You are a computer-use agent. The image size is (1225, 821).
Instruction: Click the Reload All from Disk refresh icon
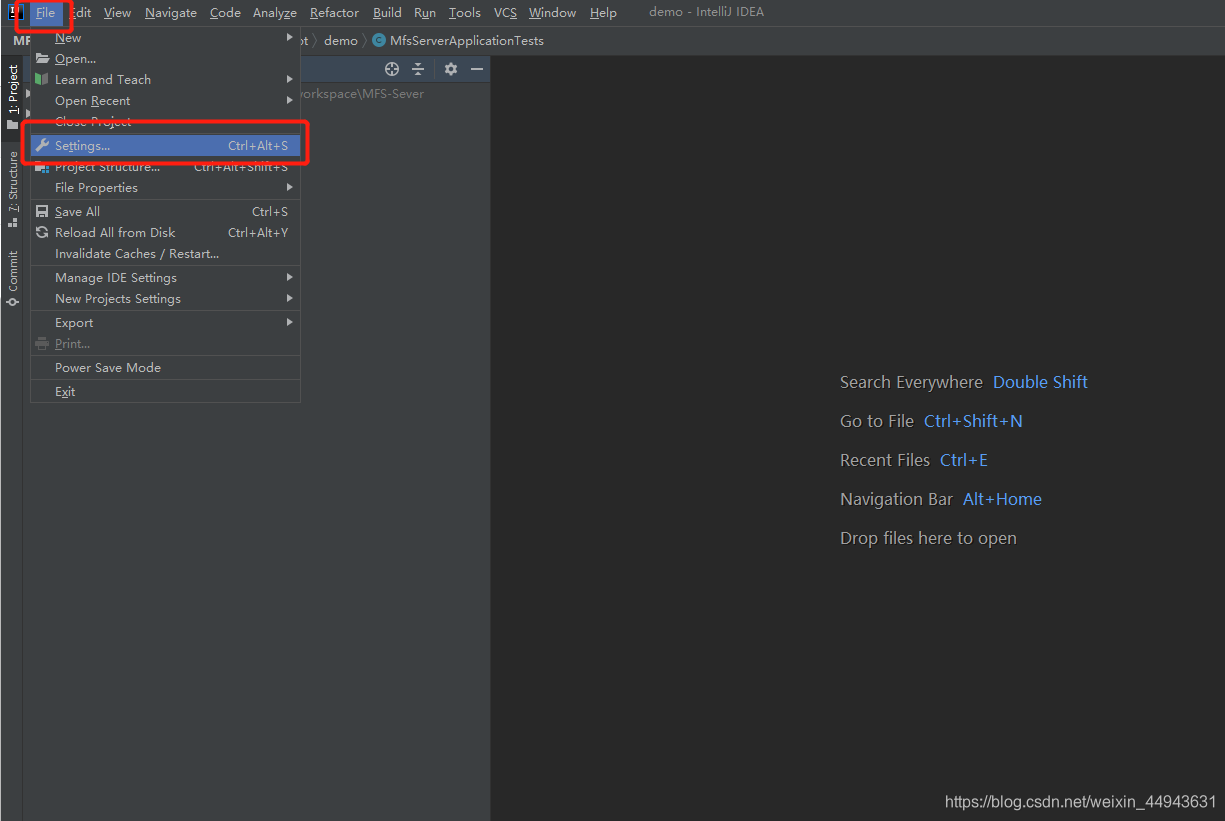(x=42, y=233)
